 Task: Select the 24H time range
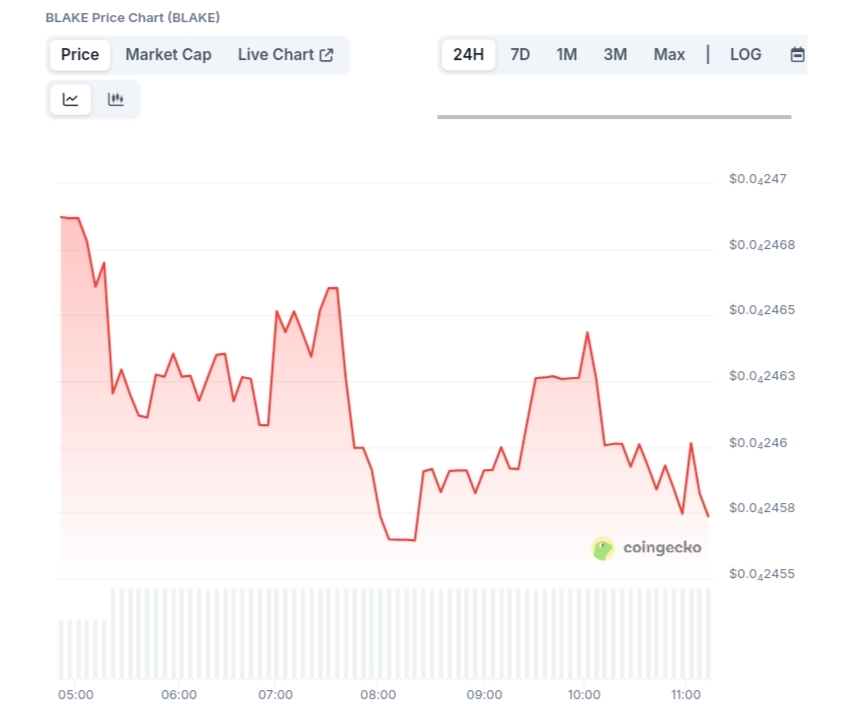pyautogui.click(x=468, y=54)
